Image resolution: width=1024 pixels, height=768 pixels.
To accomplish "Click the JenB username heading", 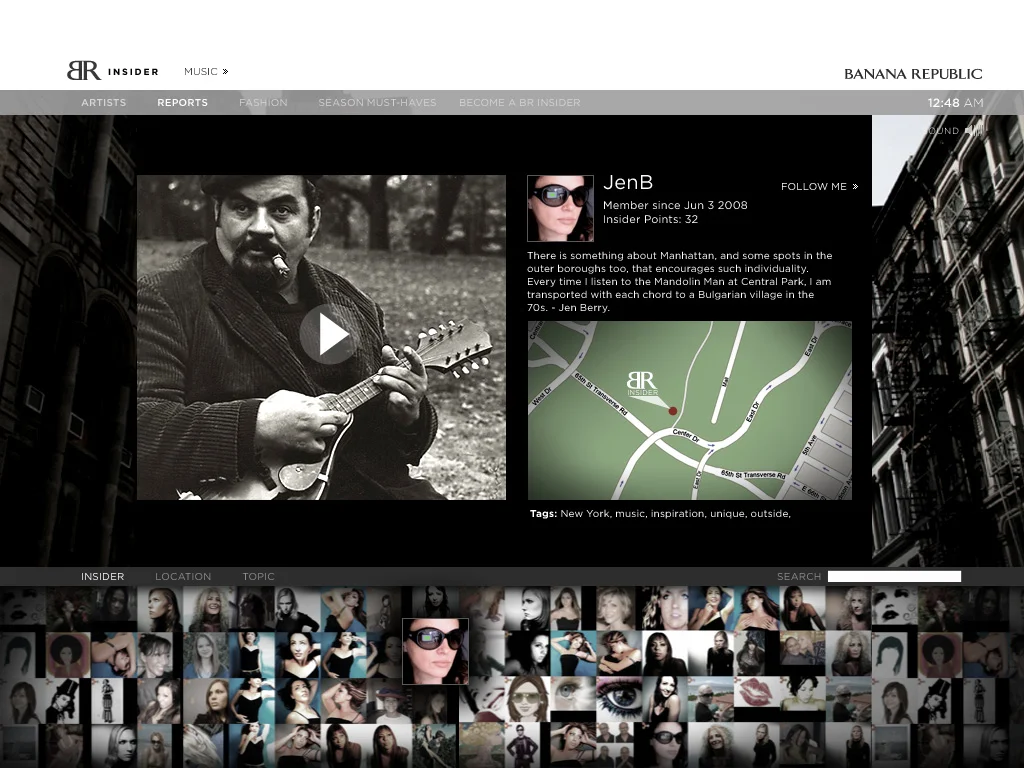I will pos(628,182).
